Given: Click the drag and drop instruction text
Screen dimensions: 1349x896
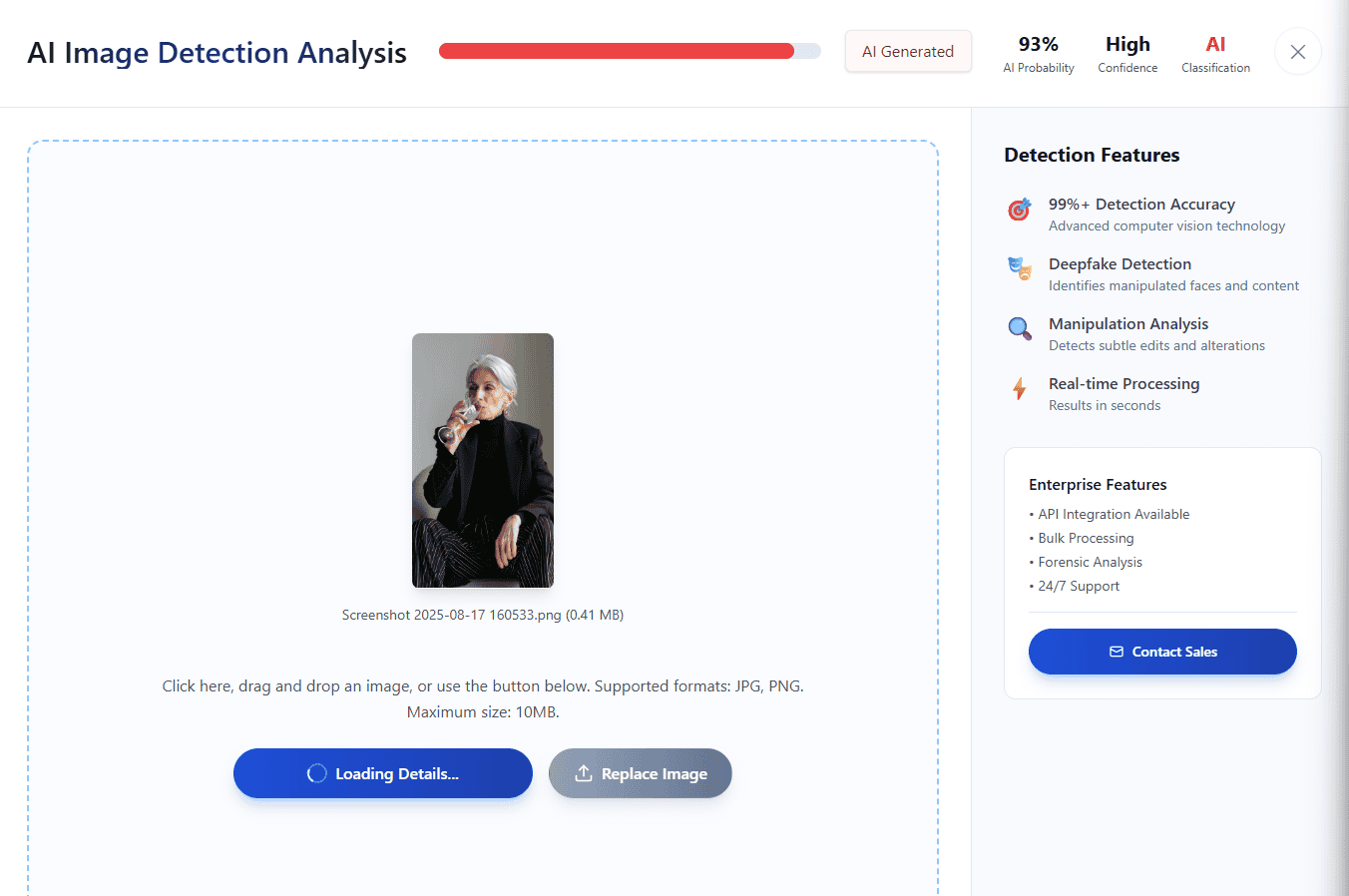Looking at the screenshot, I should tap(483, 698).
